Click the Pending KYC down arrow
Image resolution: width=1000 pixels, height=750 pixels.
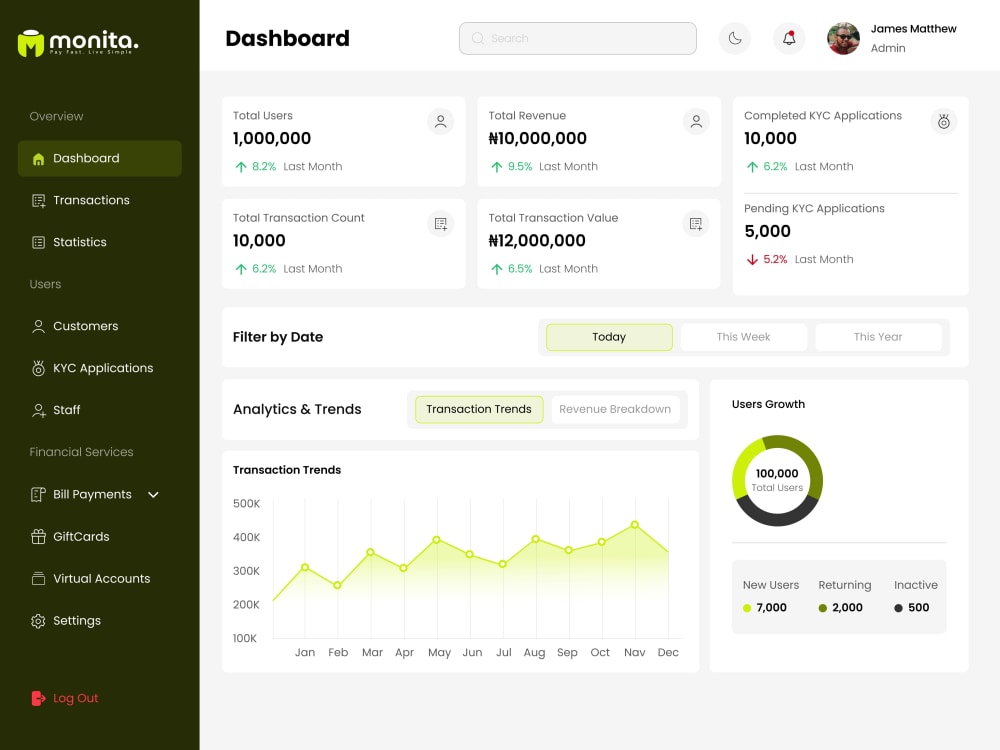coord(752,260)
